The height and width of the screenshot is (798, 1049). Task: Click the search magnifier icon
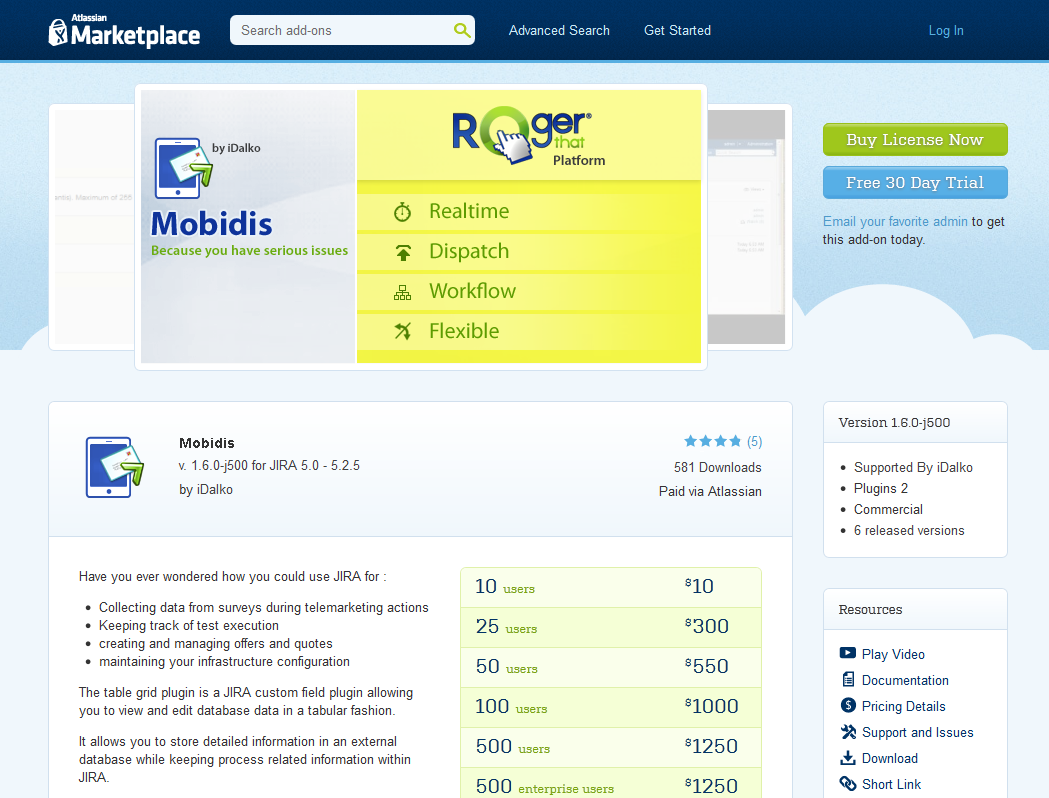461,30
